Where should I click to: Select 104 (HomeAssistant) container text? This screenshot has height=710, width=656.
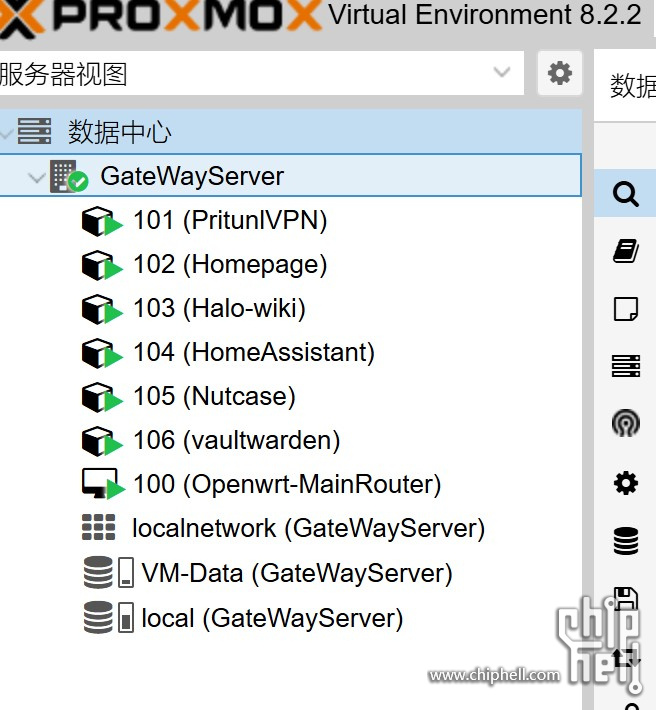pos(254,352)
